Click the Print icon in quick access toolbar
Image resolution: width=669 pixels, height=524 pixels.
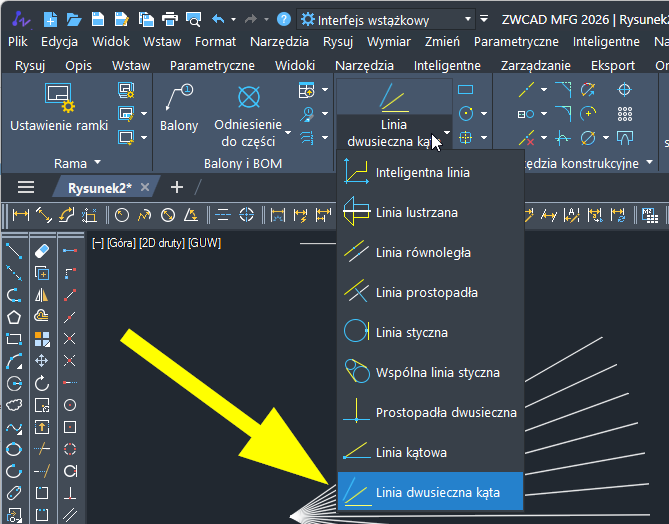coord(169,19)
